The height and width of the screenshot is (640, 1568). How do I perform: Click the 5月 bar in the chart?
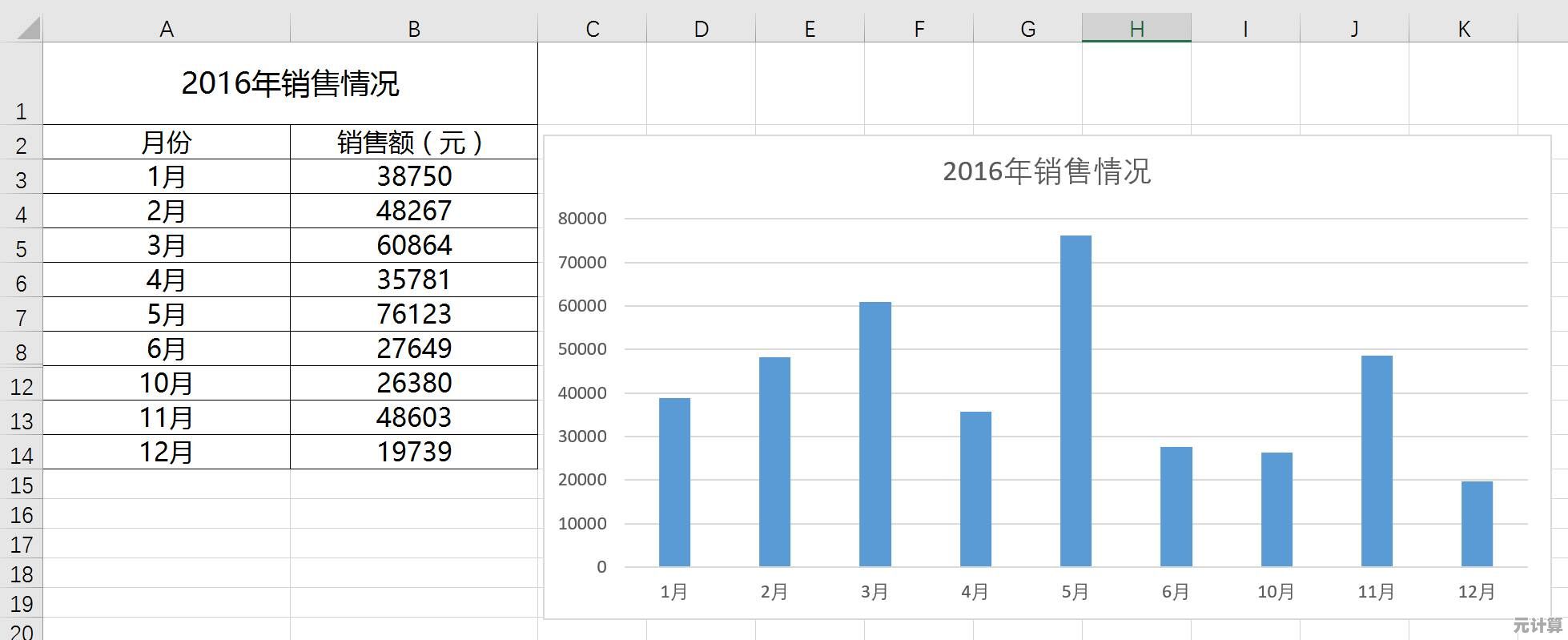1075,401
